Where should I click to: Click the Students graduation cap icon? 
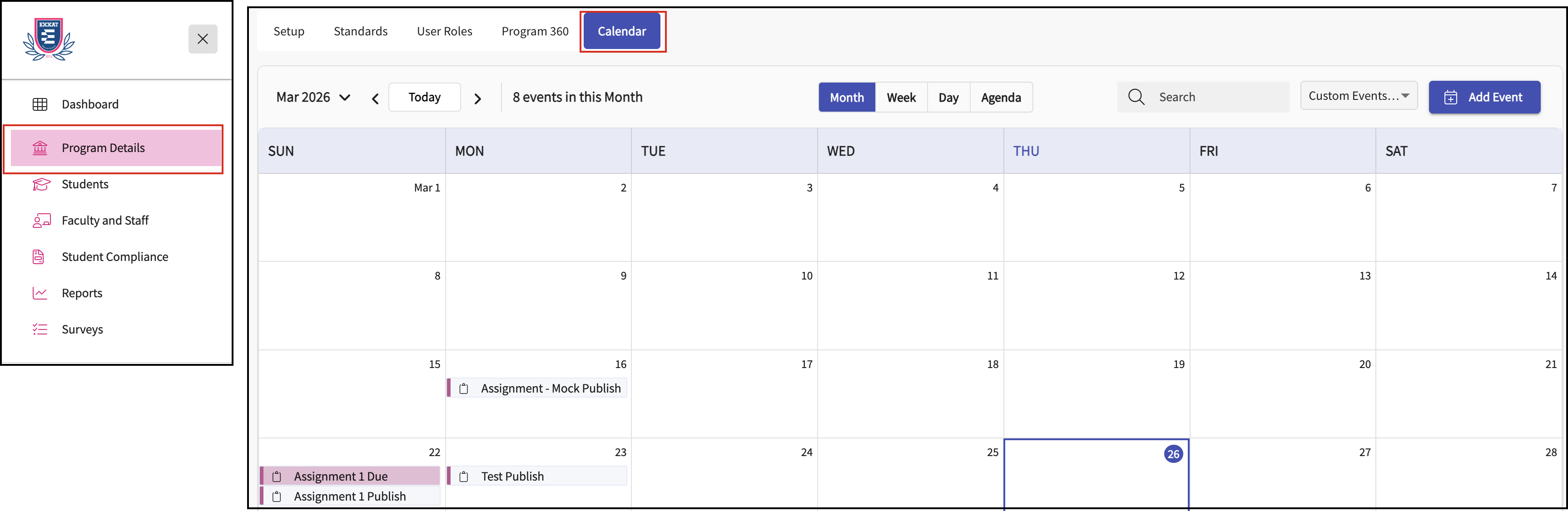click(x=41, y=184)
